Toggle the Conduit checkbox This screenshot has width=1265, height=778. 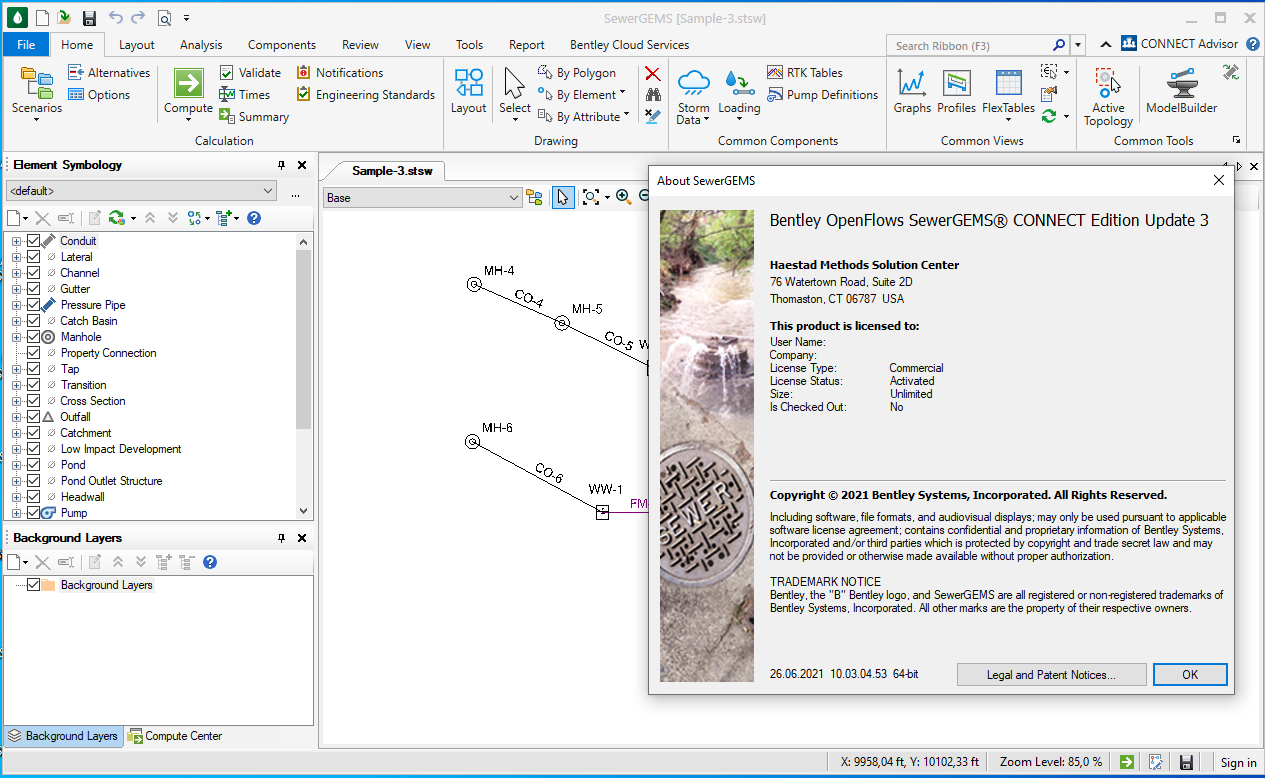pyautogui.click(x=33, y=241)
